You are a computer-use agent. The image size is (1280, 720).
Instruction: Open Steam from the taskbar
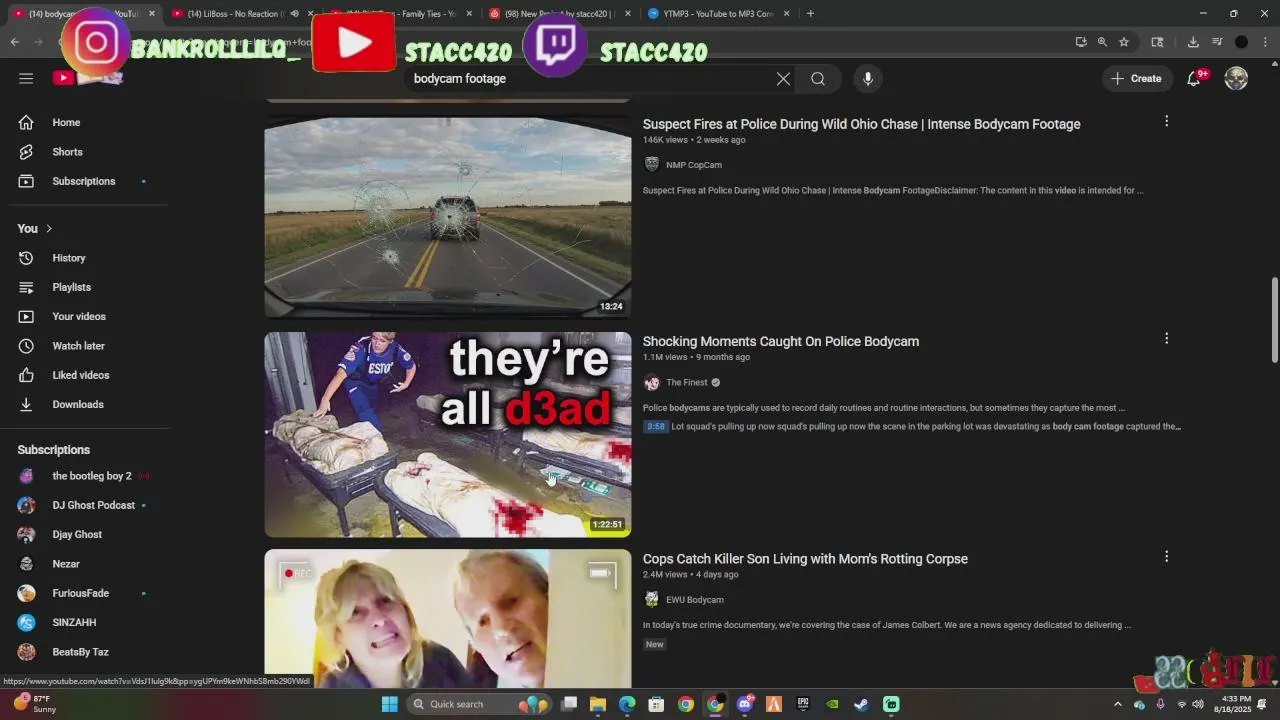click(x=861, y=704)
